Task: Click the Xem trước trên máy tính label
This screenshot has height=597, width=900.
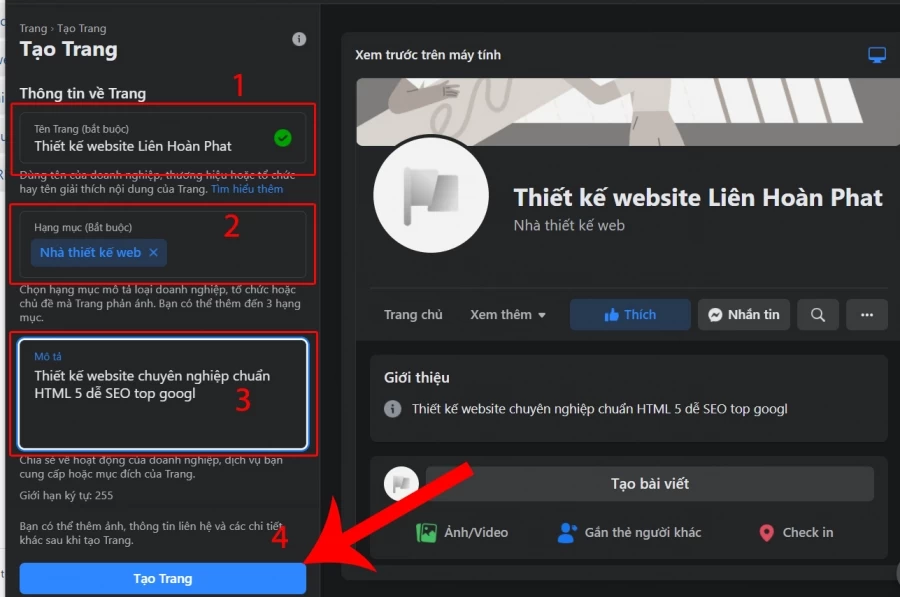Action: click(x=428, y=55)
